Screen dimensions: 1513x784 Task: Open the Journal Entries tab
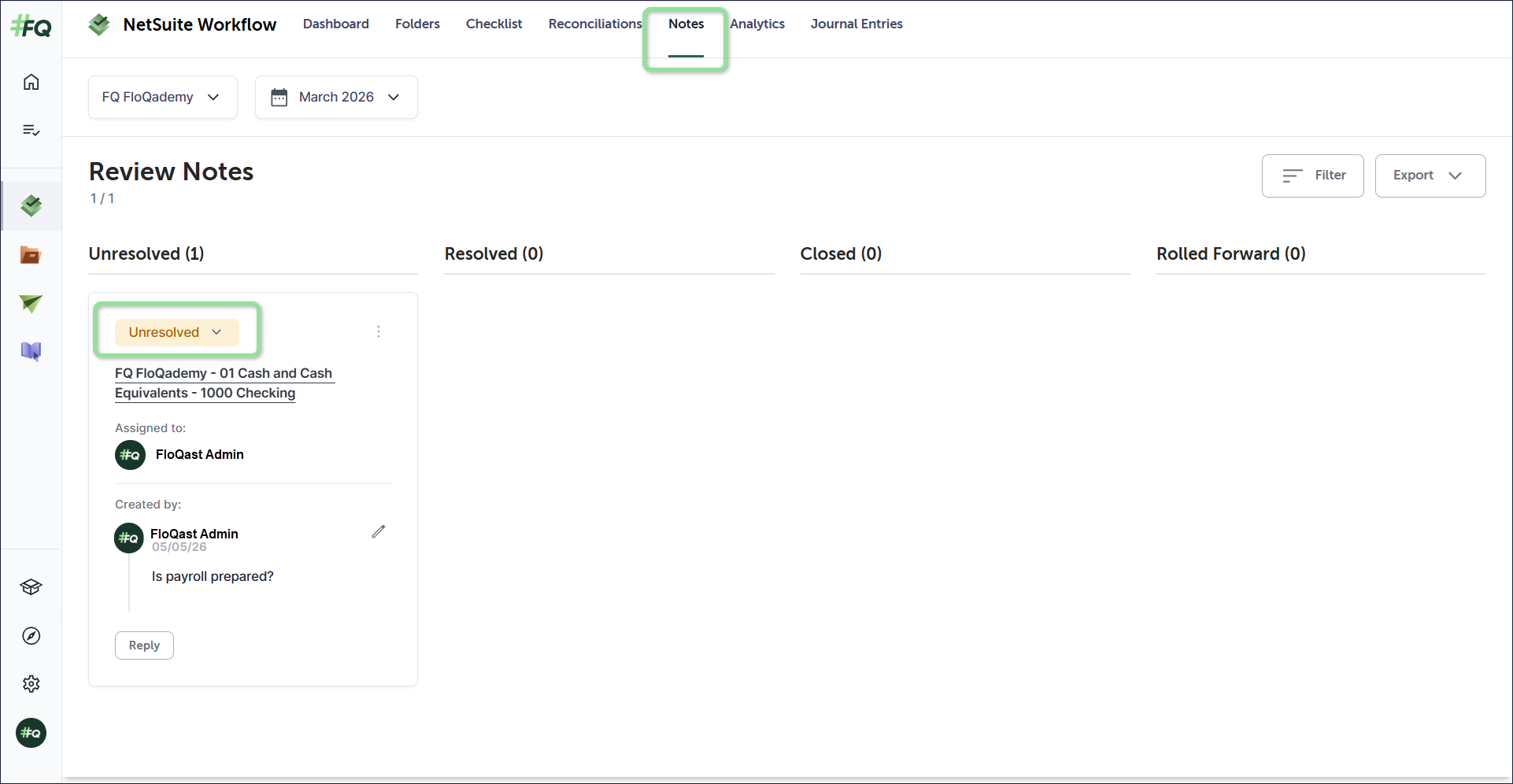coord(856,24)
